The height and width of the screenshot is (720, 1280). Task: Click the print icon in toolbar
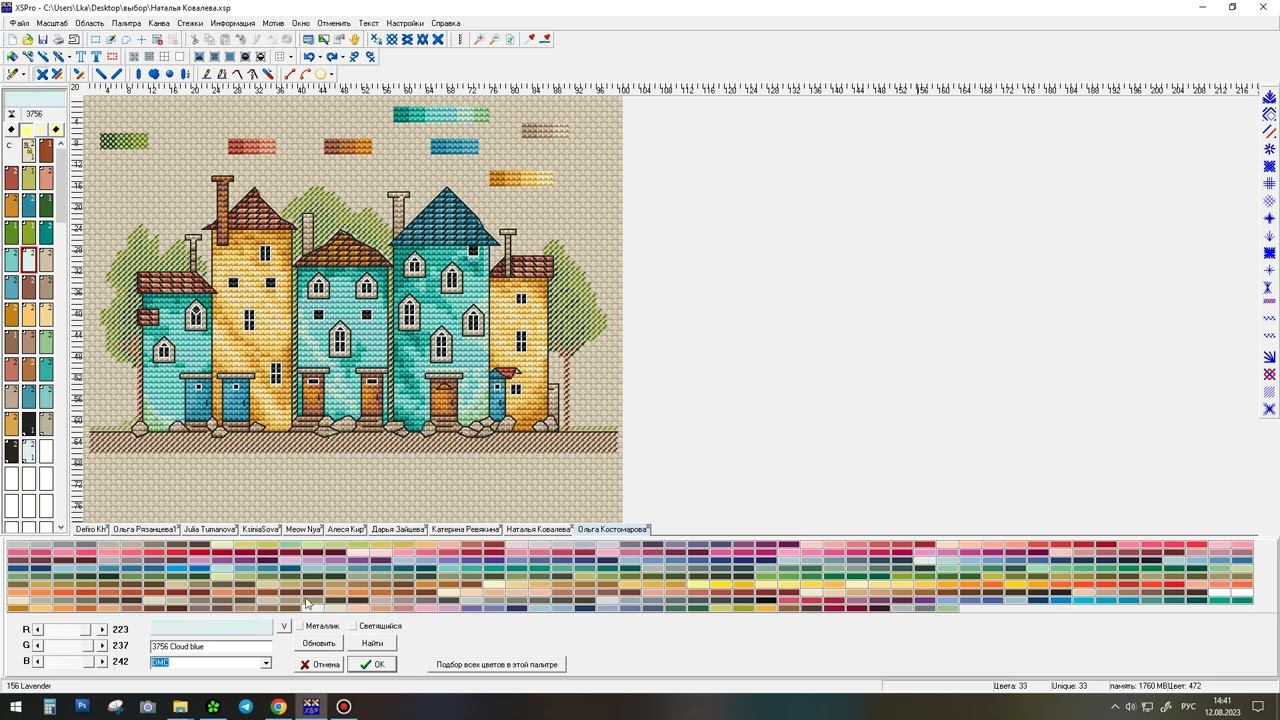(x=58, y=40)
